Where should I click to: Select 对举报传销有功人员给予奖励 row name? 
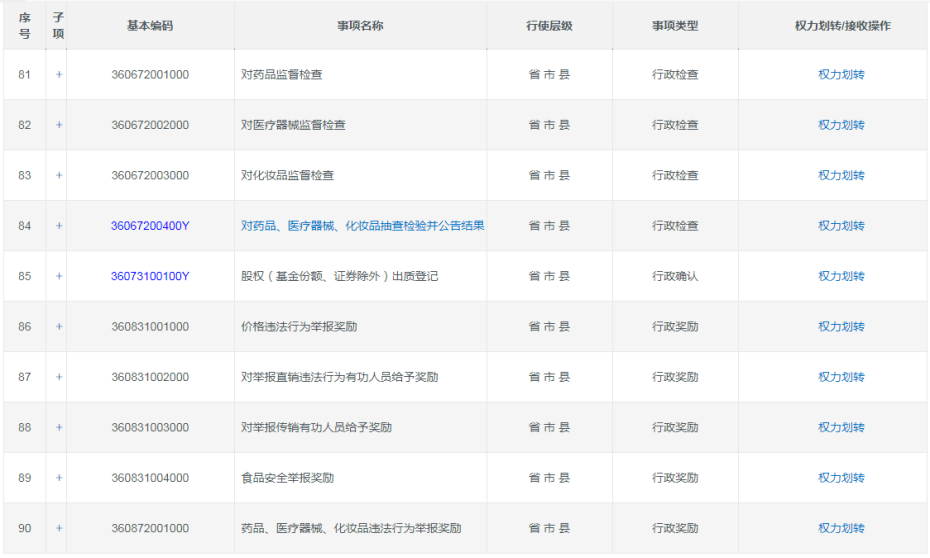[x=316, y=428]
